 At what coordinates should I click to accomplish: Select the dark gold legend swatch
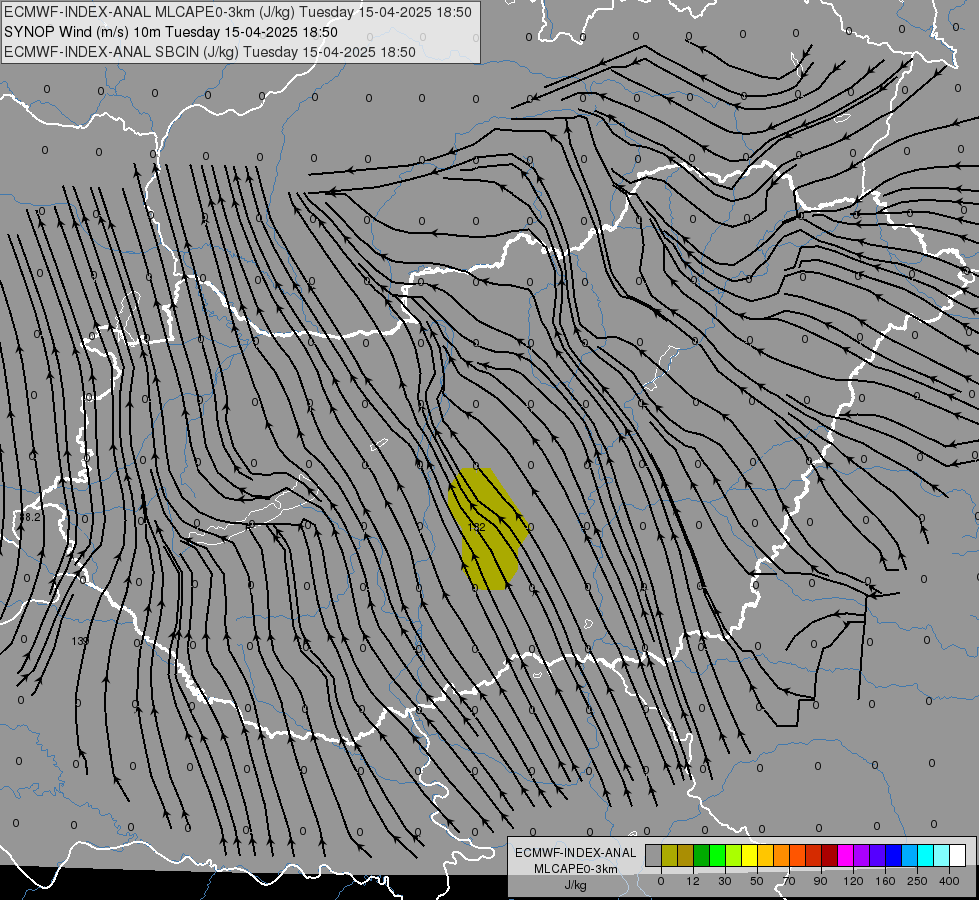coord(686,855)
